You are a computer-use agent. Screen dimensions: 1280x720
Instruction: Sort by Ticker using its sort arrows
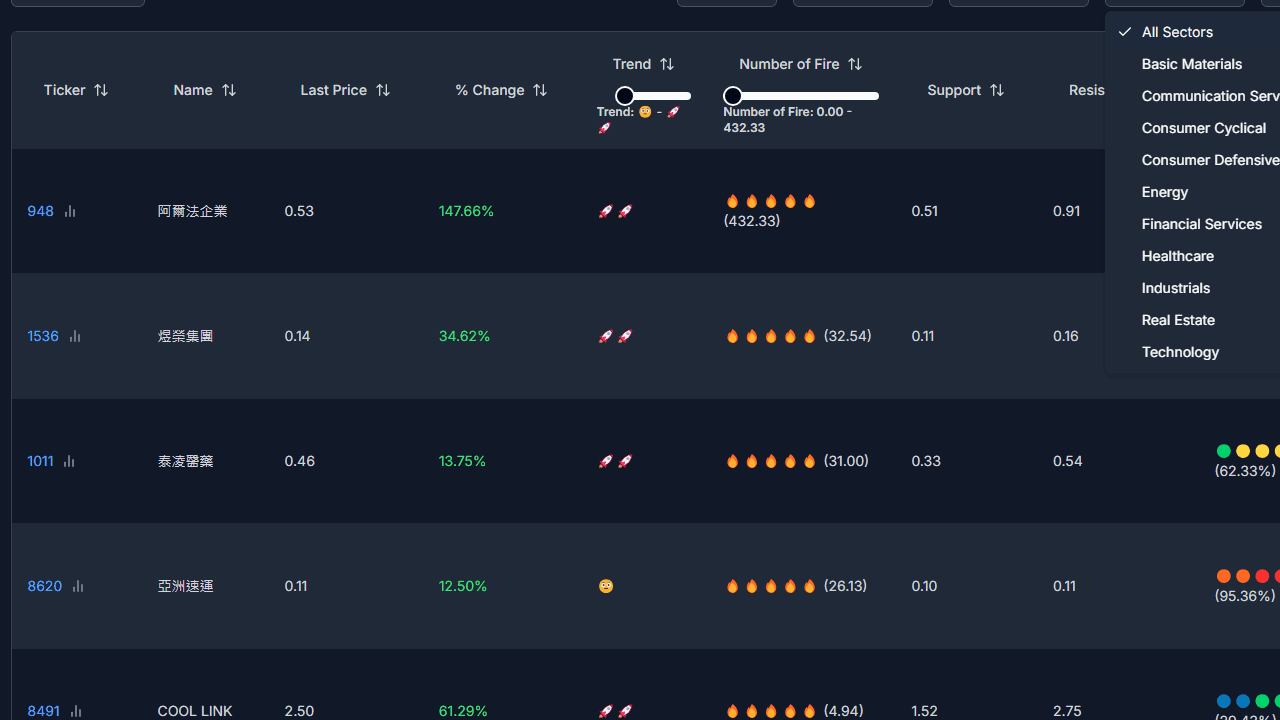(x=101, y=90)
